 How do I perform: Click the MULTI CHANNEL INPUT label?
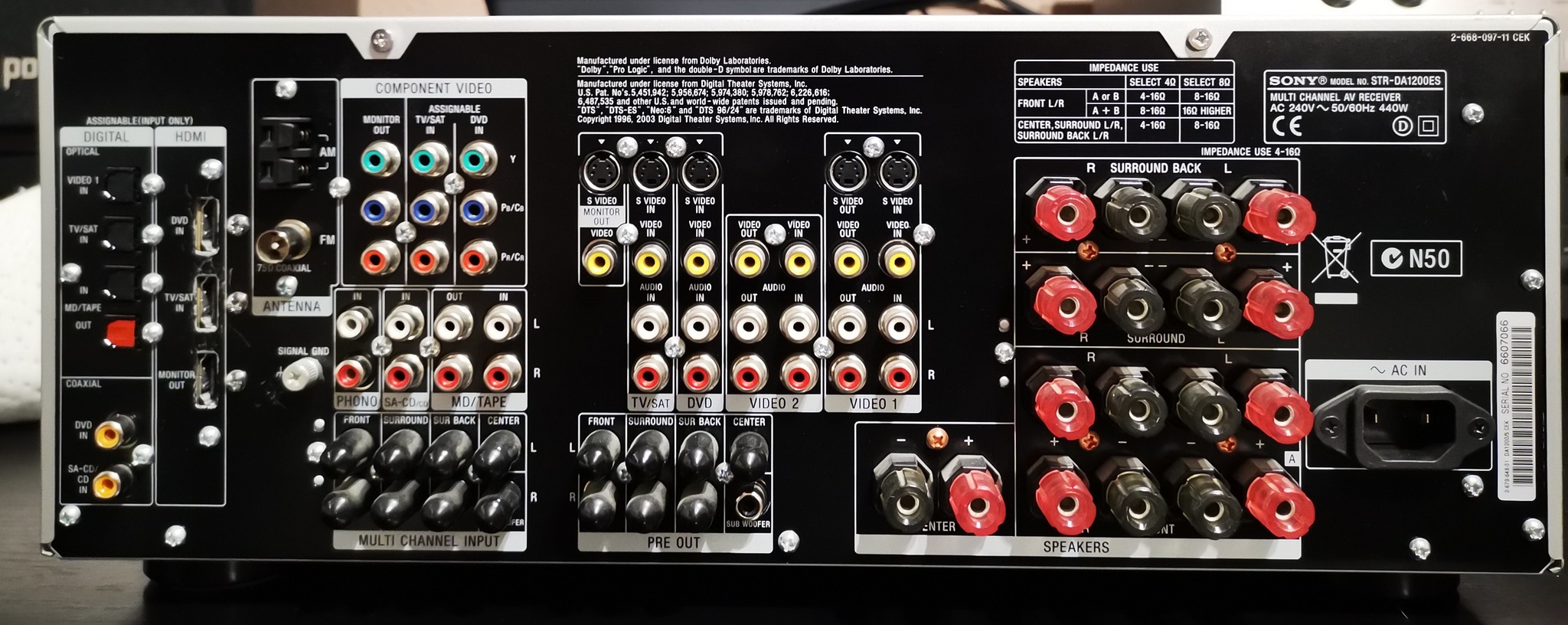pyautogui.click(x=429, y=541)
